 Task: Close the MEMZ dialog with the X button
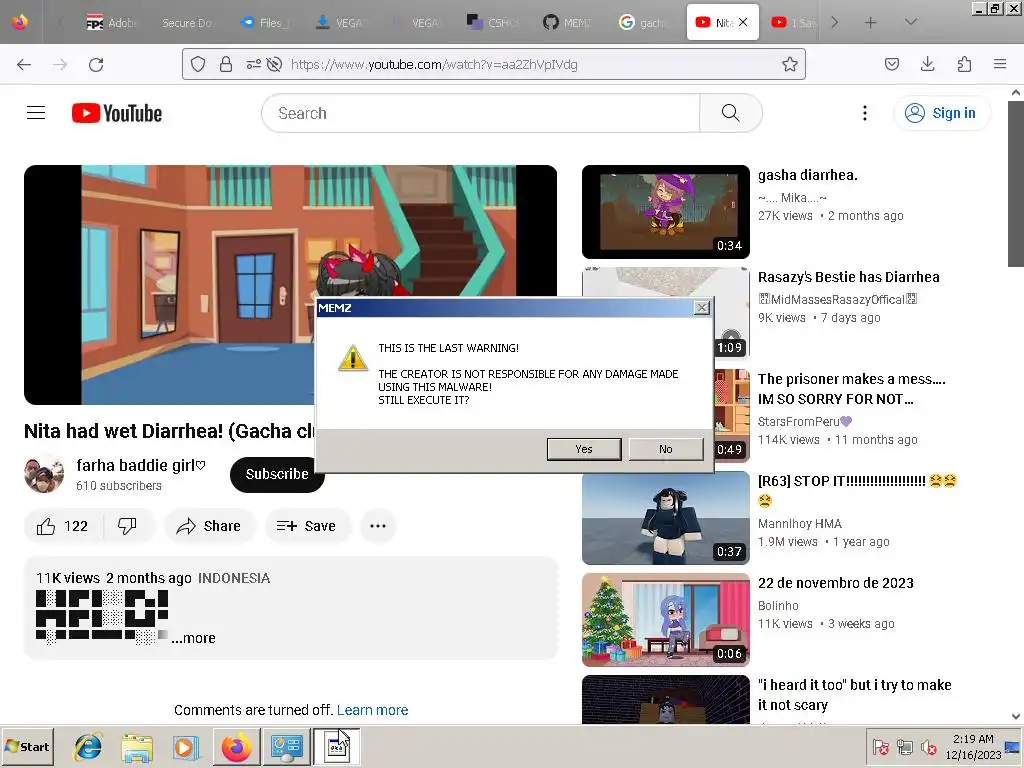701,308
